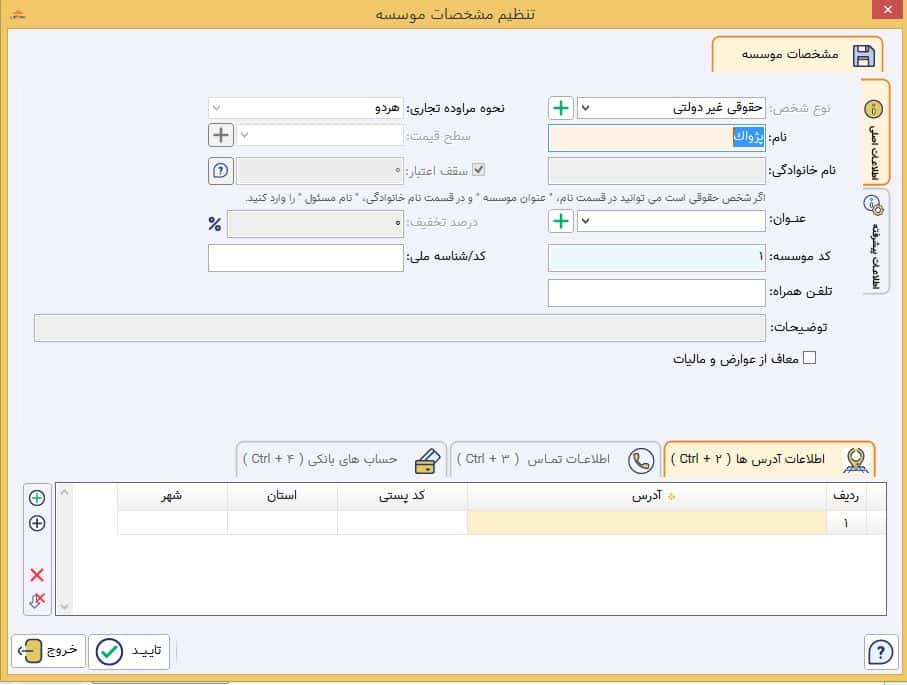Delete the address row with red X
The width and height of the screenshot is (907, 685).
tap(37, 574)
